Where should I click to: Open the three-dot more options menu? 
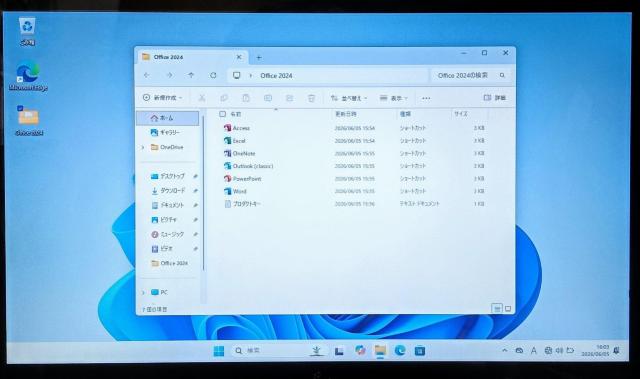(x=426, y=98)
